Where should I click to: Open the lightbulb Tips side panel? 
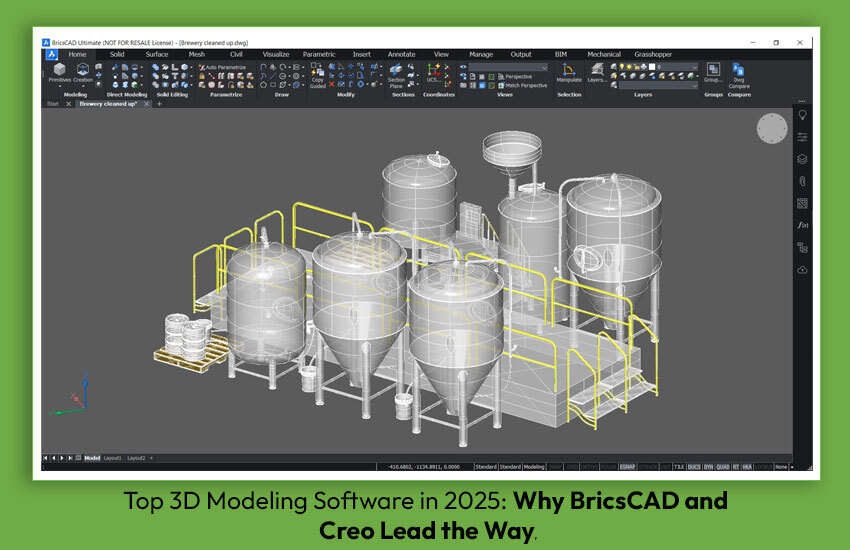click(x=802, y=115)
